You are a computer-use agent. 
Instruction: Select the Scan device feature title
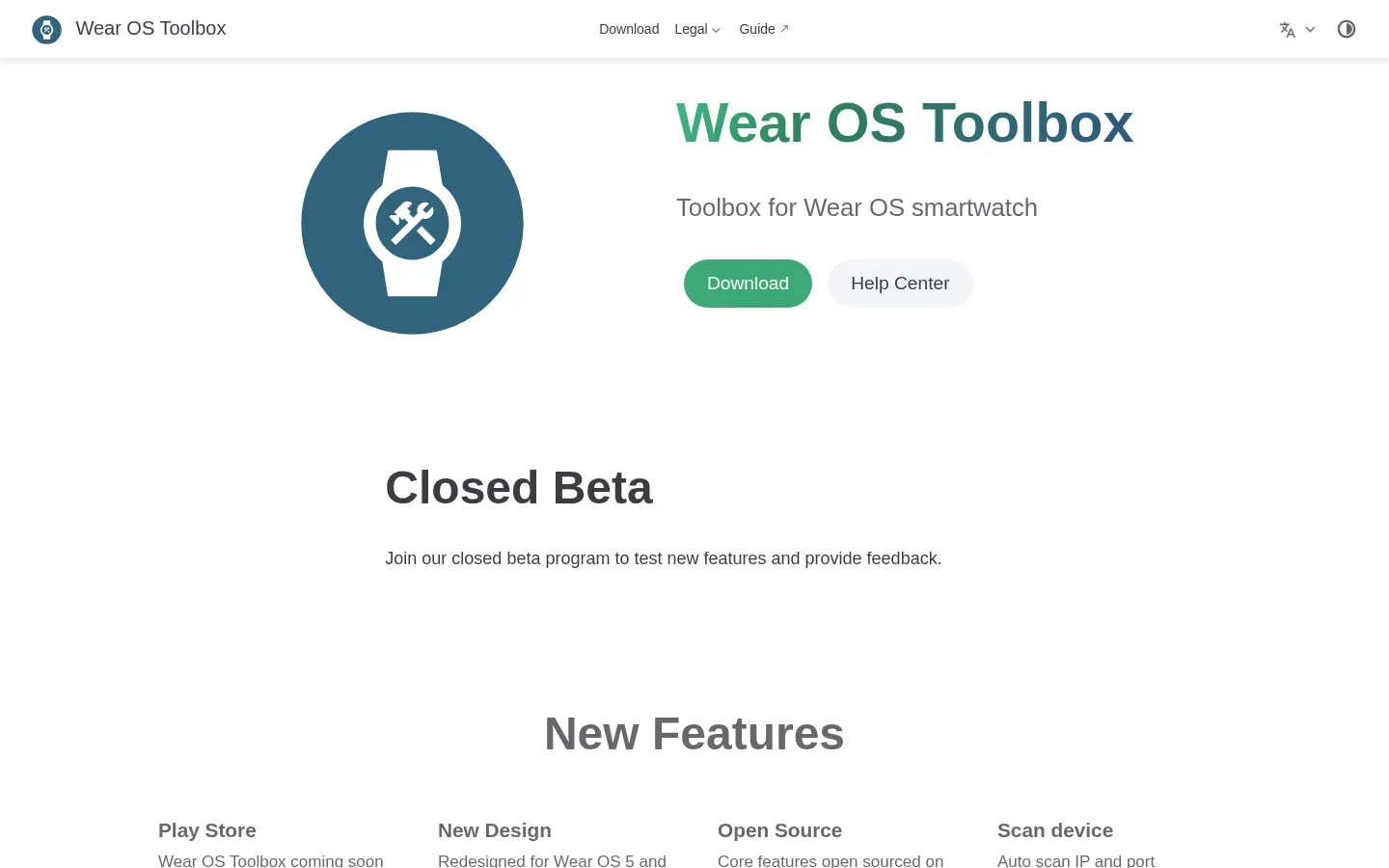(x=1055, y=830)
